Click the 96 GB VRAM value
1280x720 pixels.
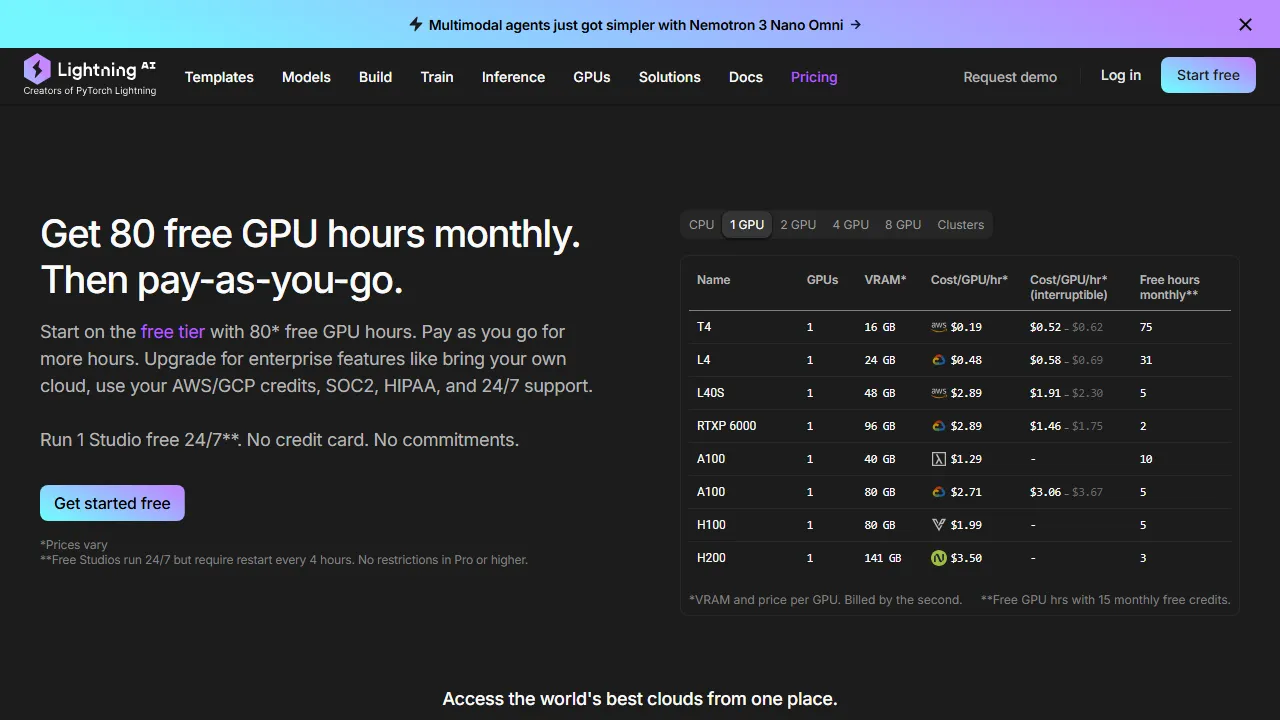(x=880, y=426)
